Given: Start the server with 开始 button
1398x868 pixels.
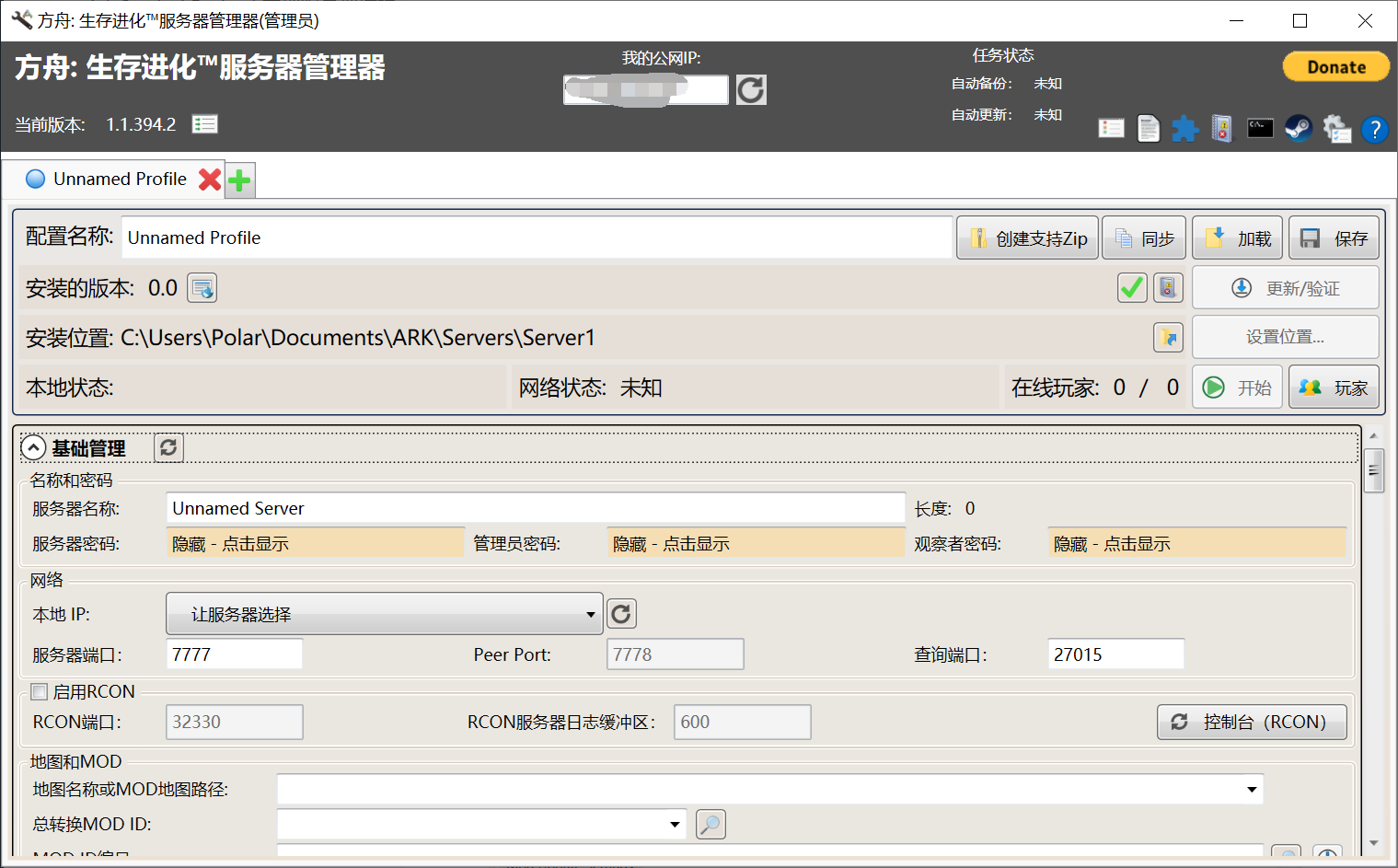Looking at the screenshot, I should (1237, 388).
